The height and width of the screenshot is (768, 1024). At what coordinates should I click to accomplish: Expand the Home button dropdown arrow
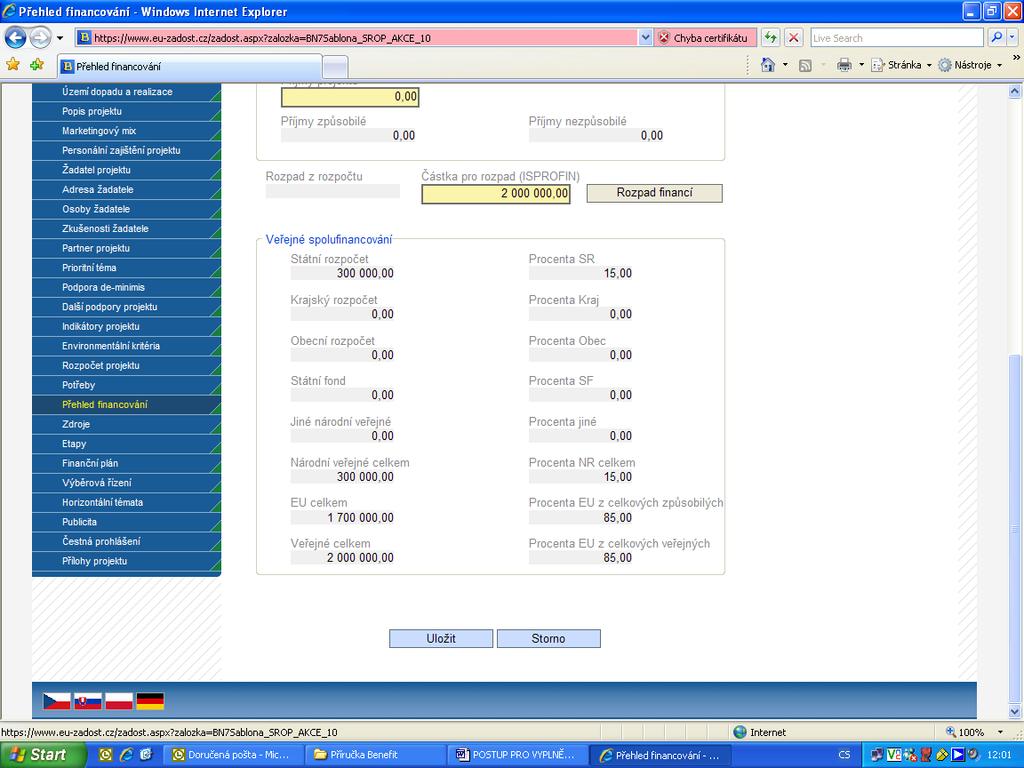tap(785, 65)
